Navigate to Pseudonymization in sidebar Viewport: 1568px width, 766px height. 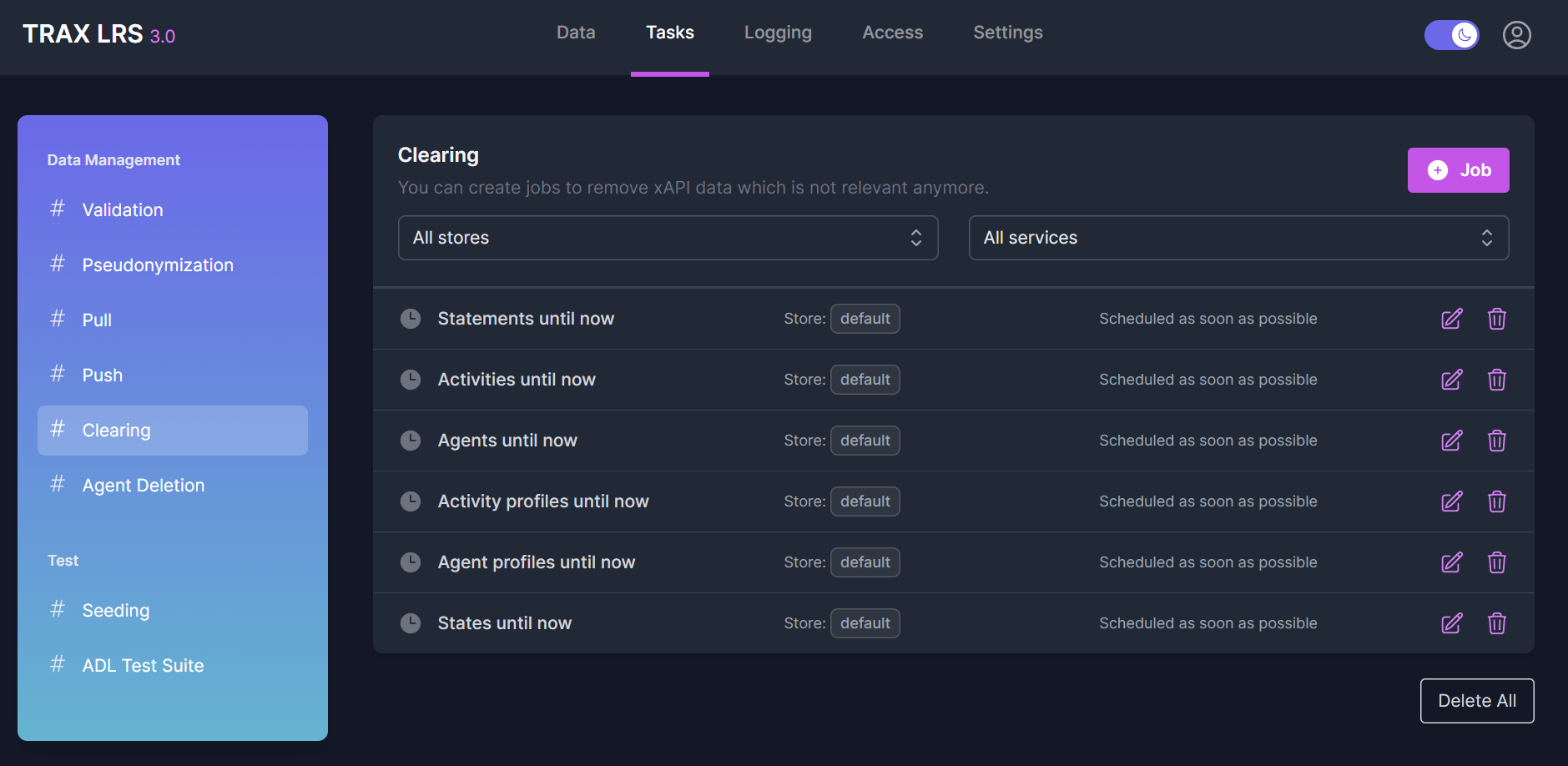(x=158, y=265)
